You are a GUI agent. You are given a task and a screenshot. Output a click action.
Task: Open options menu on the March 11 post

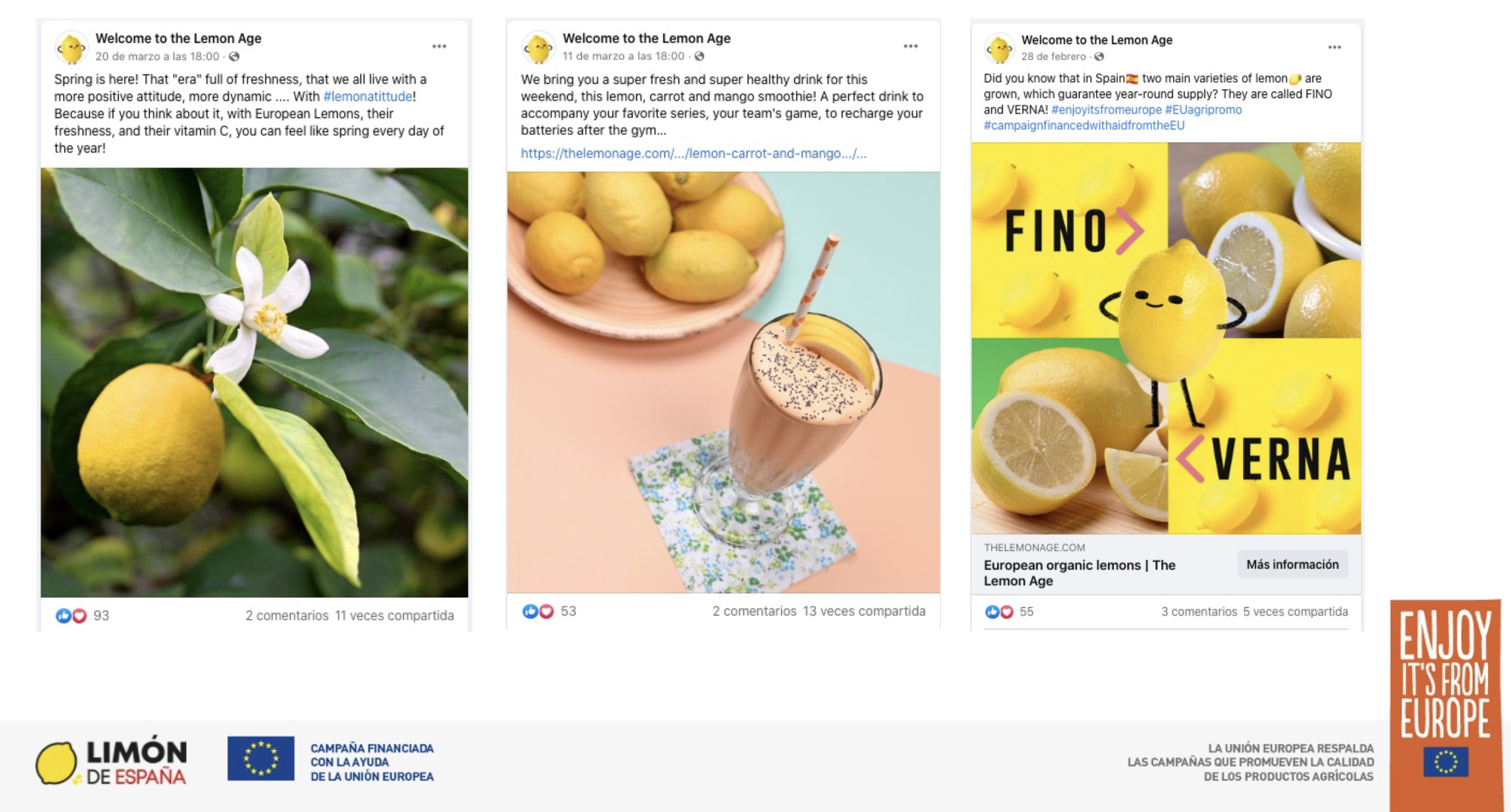[x=910, y=46]
